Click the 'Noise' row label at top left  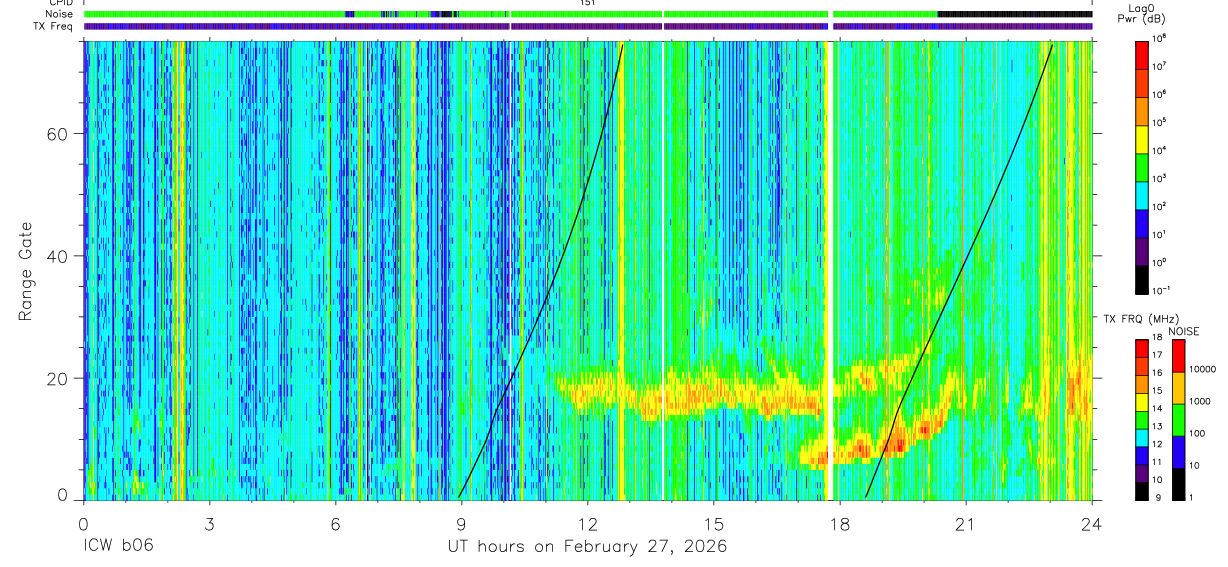[x=60, y=14]
